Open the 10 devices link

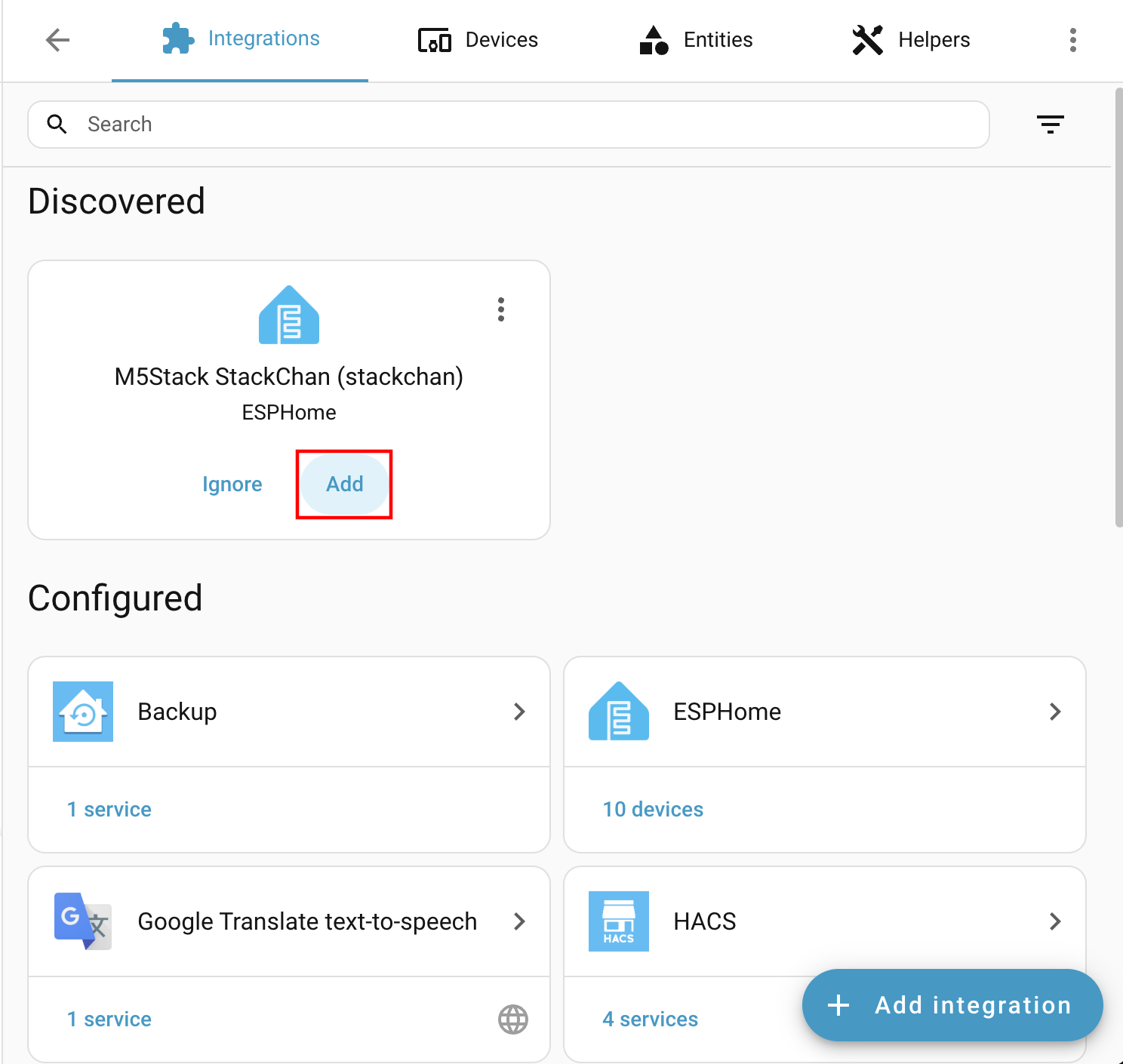tap(653, 810)
